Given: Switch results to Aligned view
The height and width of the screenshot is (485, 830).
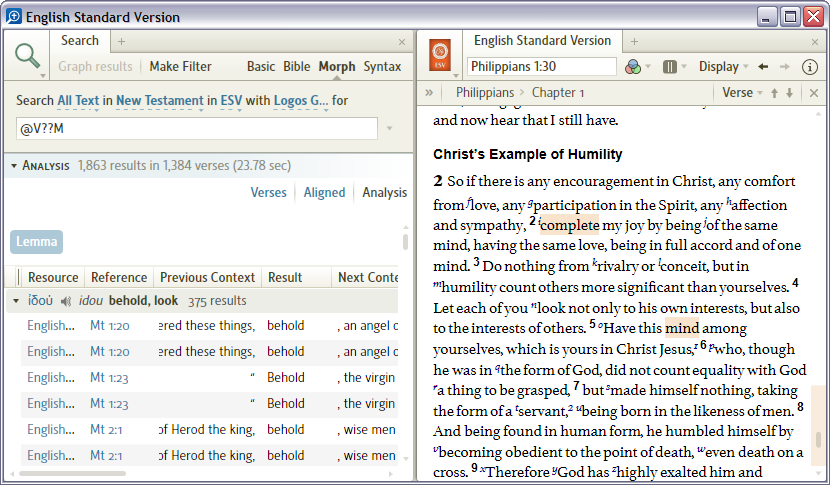Looking at the screenshot, I should tap(324, 193).
